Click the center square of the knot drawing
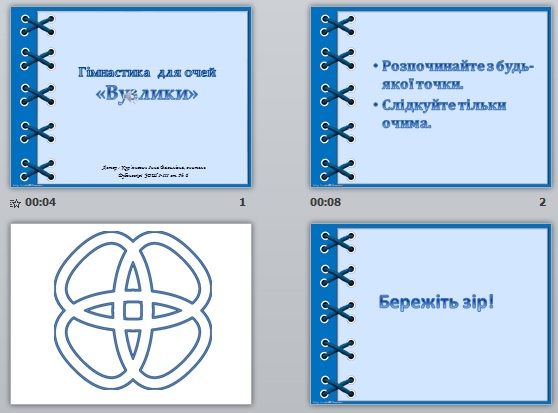The width and height of the screenshot is (558, 413). pos(133,310)
